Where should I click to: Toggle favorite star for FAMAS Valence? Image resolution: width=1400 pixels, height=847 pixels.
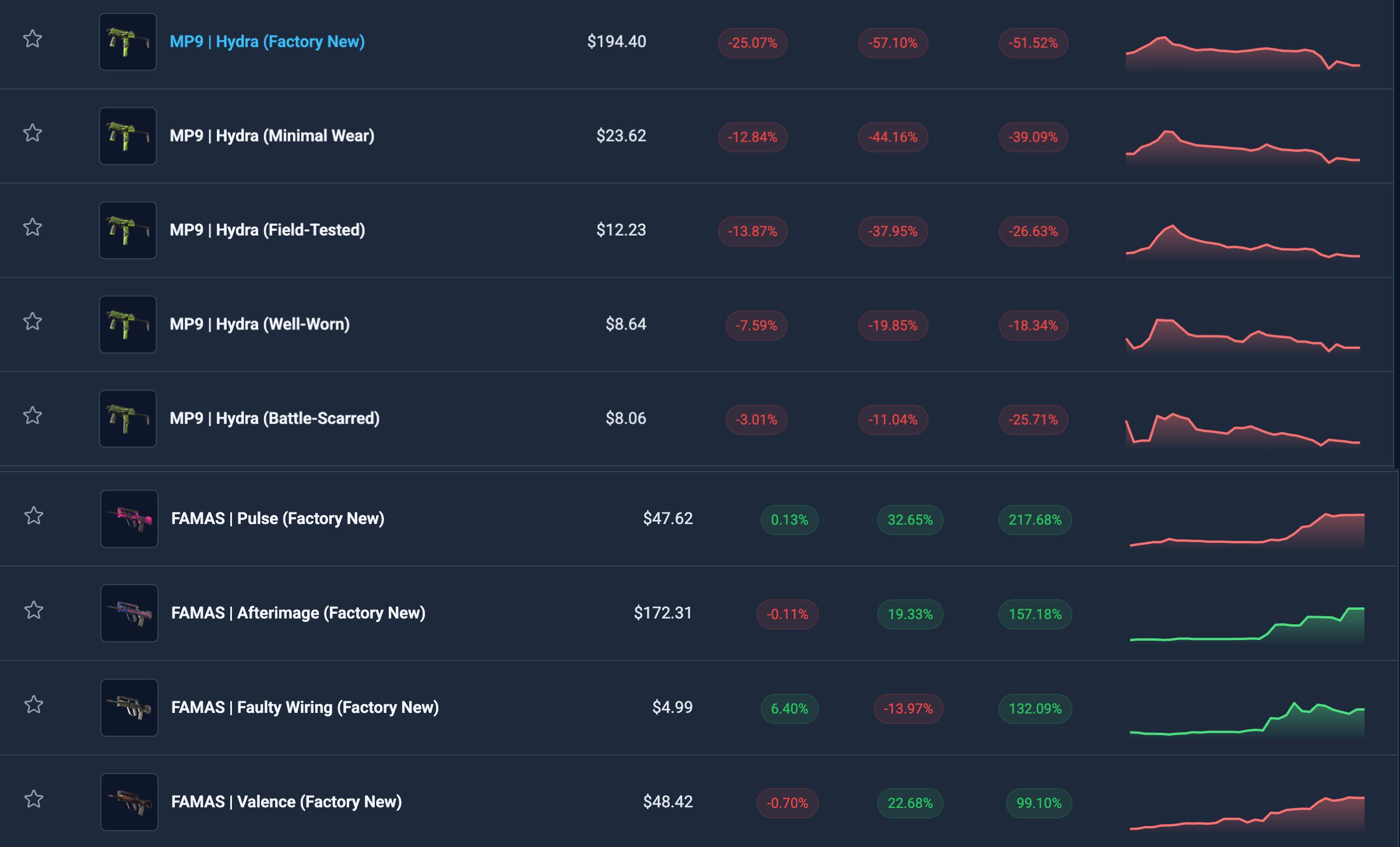[x=34, y=799]
